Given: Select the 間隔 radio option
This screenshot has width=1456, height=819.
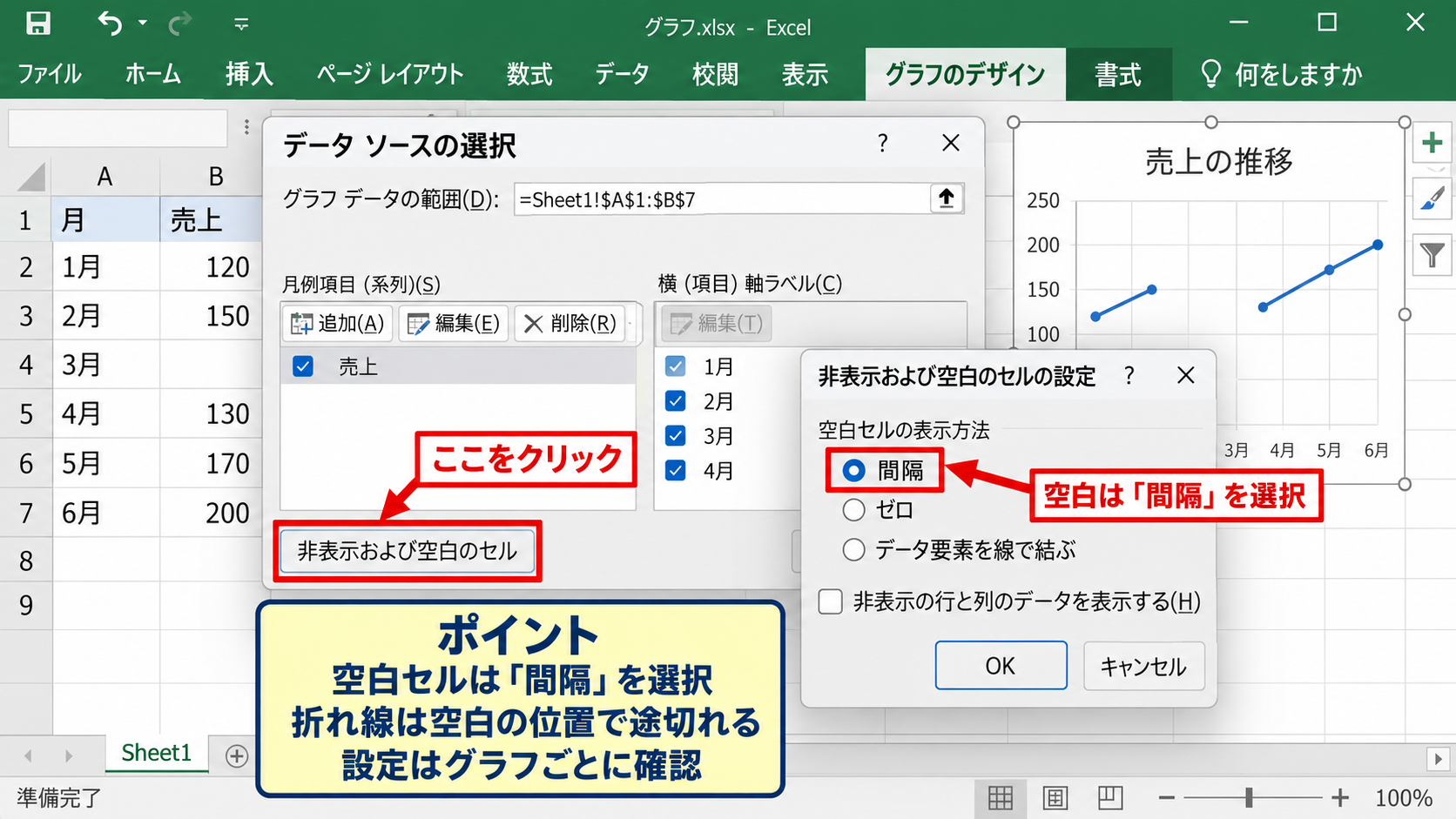Looking at the screenshot, I should (853, 471).
